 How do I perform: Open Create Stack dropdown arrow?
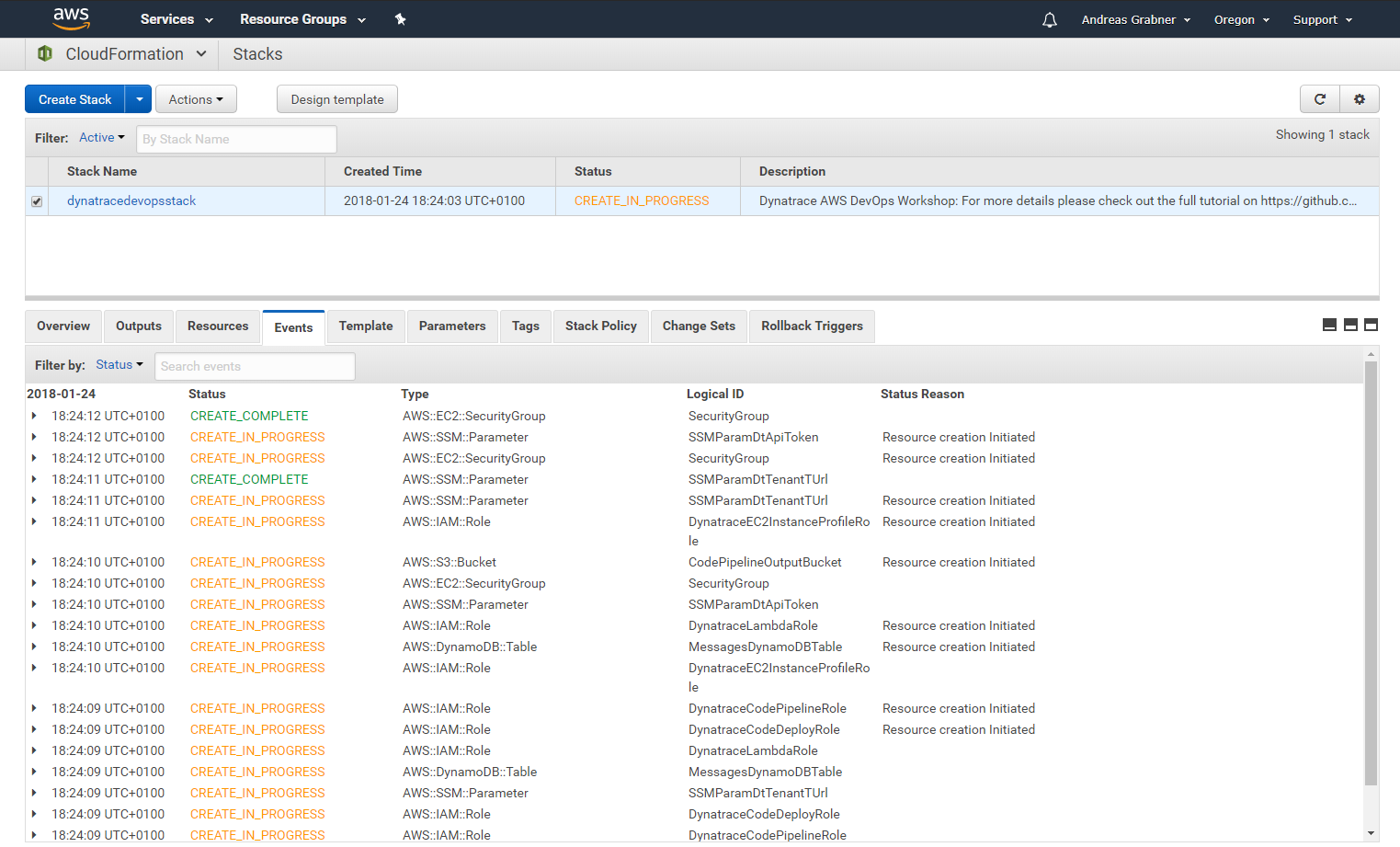(x=139, y=99)
